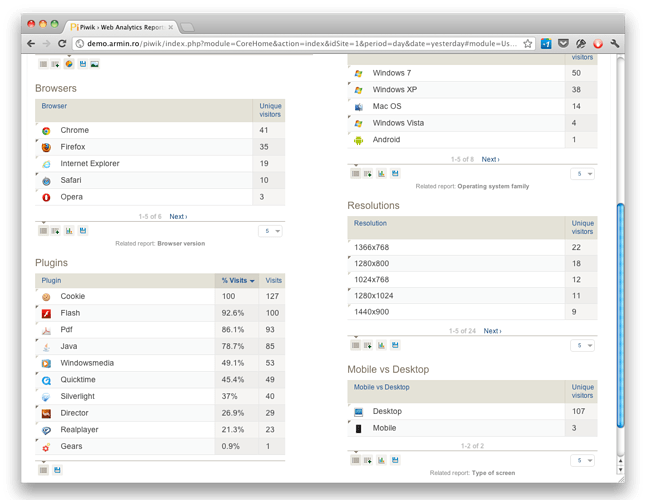
Task: Select the Flash plugin row
Action: (x=160, y=313)
